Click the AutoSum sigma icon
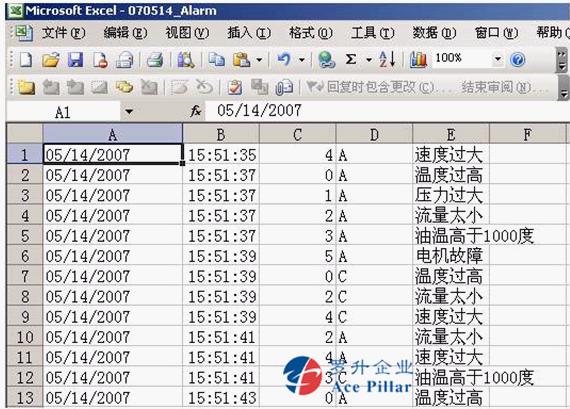Screen dimensions: 570x409 [351, 59]
